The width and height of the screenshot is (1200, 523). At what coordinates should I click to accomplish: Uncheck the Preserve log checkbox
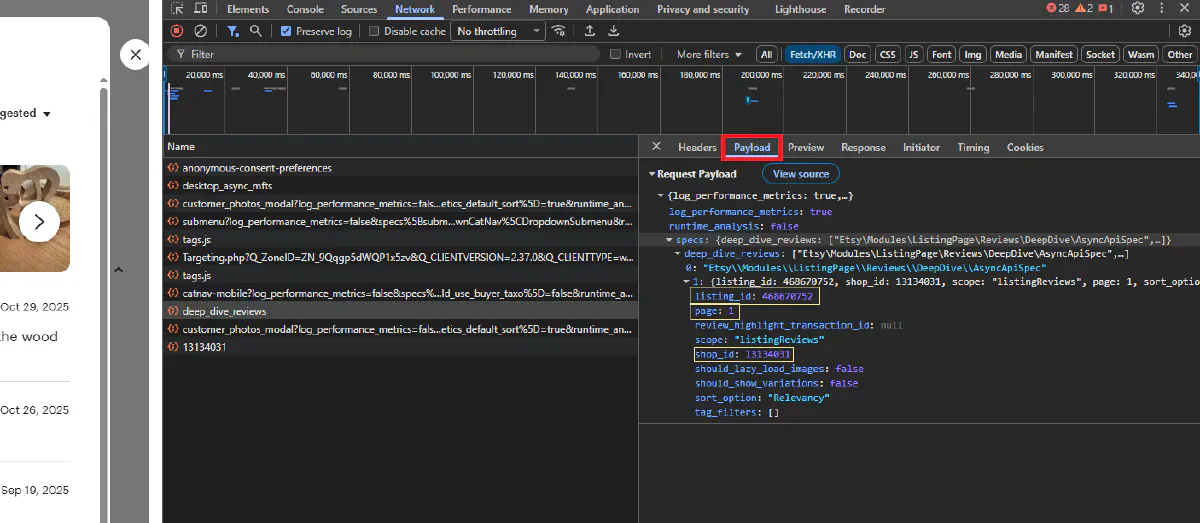[x=286, y=31]
